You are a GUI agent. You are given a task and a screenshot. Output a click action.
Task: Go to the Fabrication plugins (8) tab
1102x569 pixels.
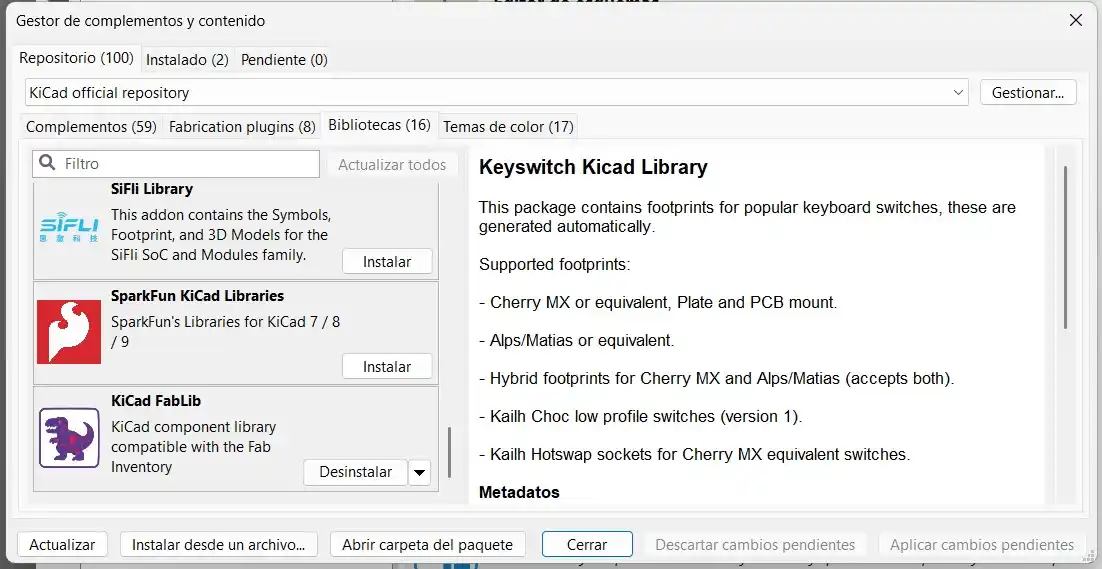pos(242,127)
